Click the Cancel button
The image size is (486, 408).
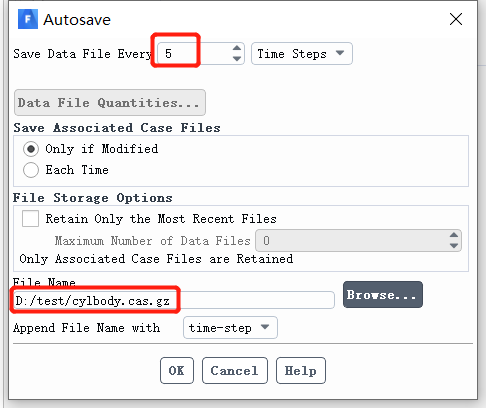(x=235, y=370)
